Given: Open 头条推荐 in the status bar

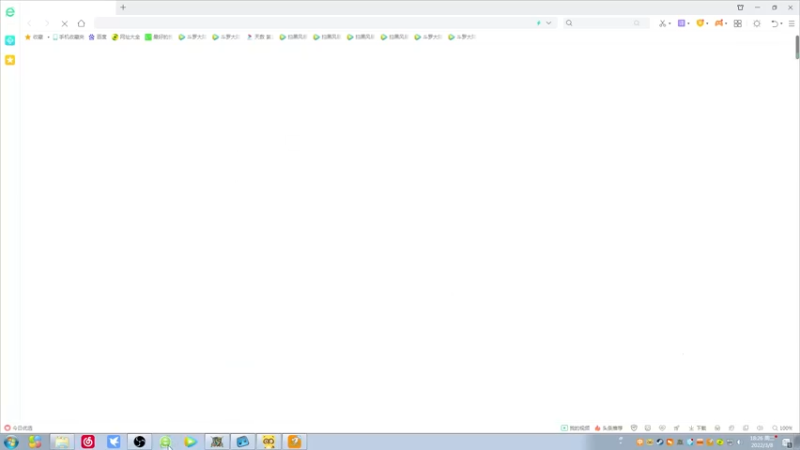Looking at the screenshot, I should click(609, 428).
